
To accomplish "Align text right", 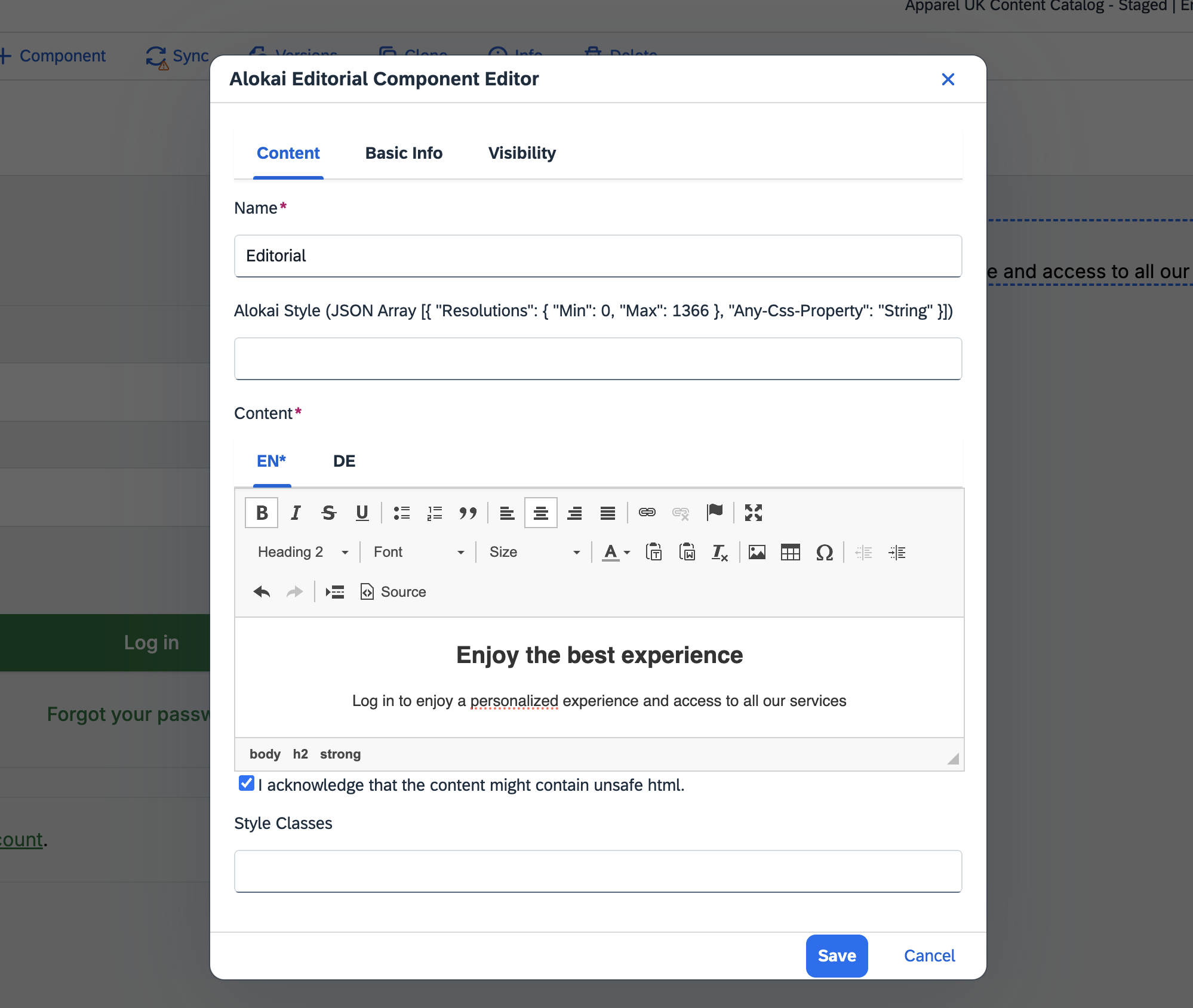I will point(574,513).
